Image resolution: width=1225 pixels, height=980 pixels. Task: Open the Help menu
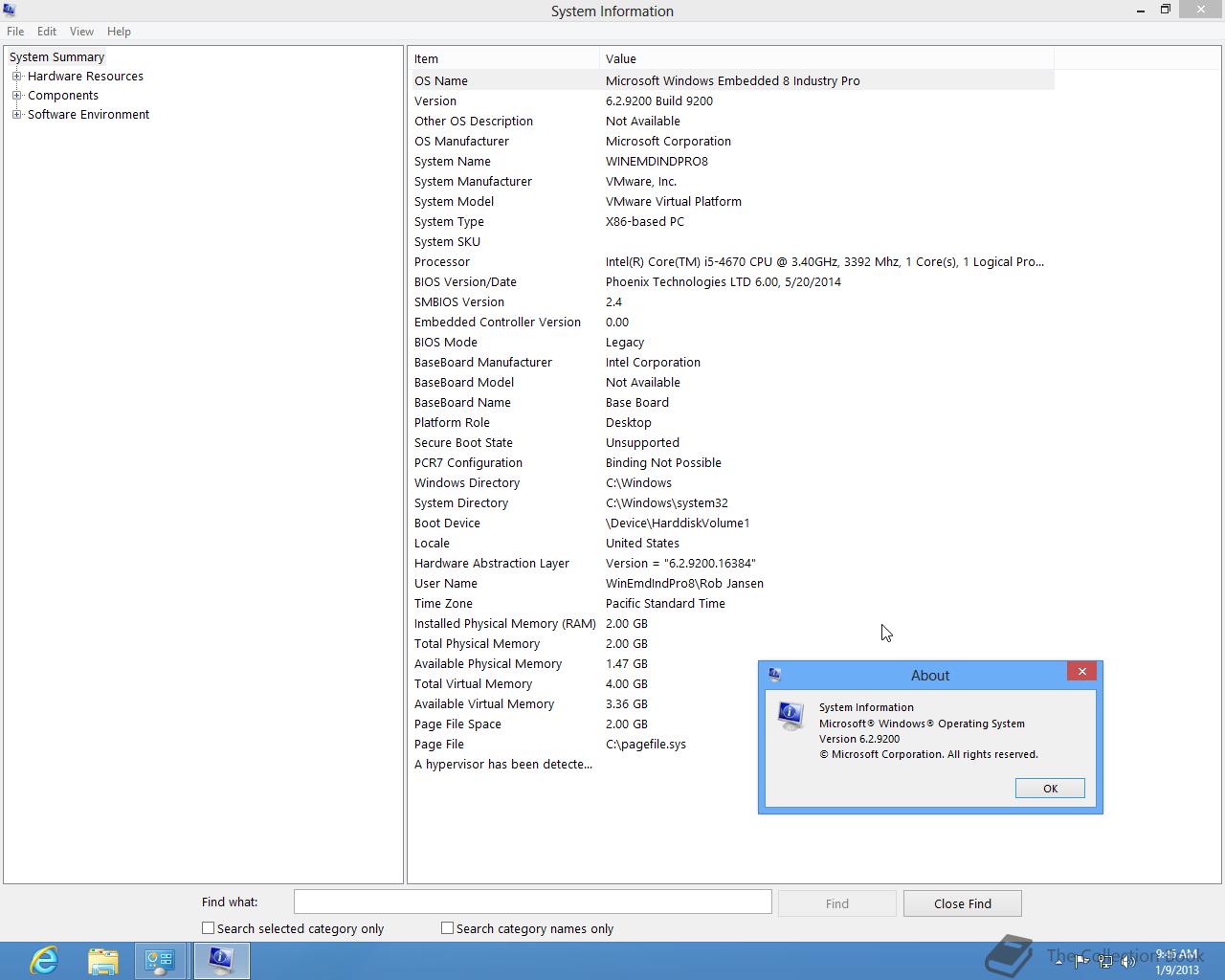click(x=119, y=31)
